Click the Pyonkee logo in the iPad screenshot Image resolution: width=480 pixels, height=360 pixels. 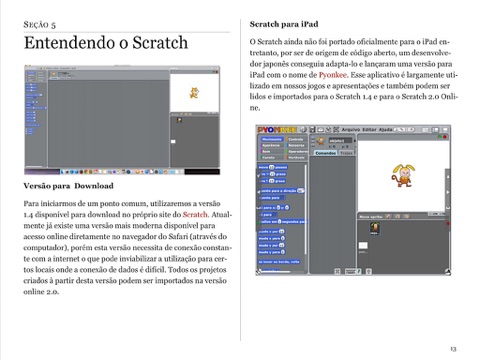[277, 130]
